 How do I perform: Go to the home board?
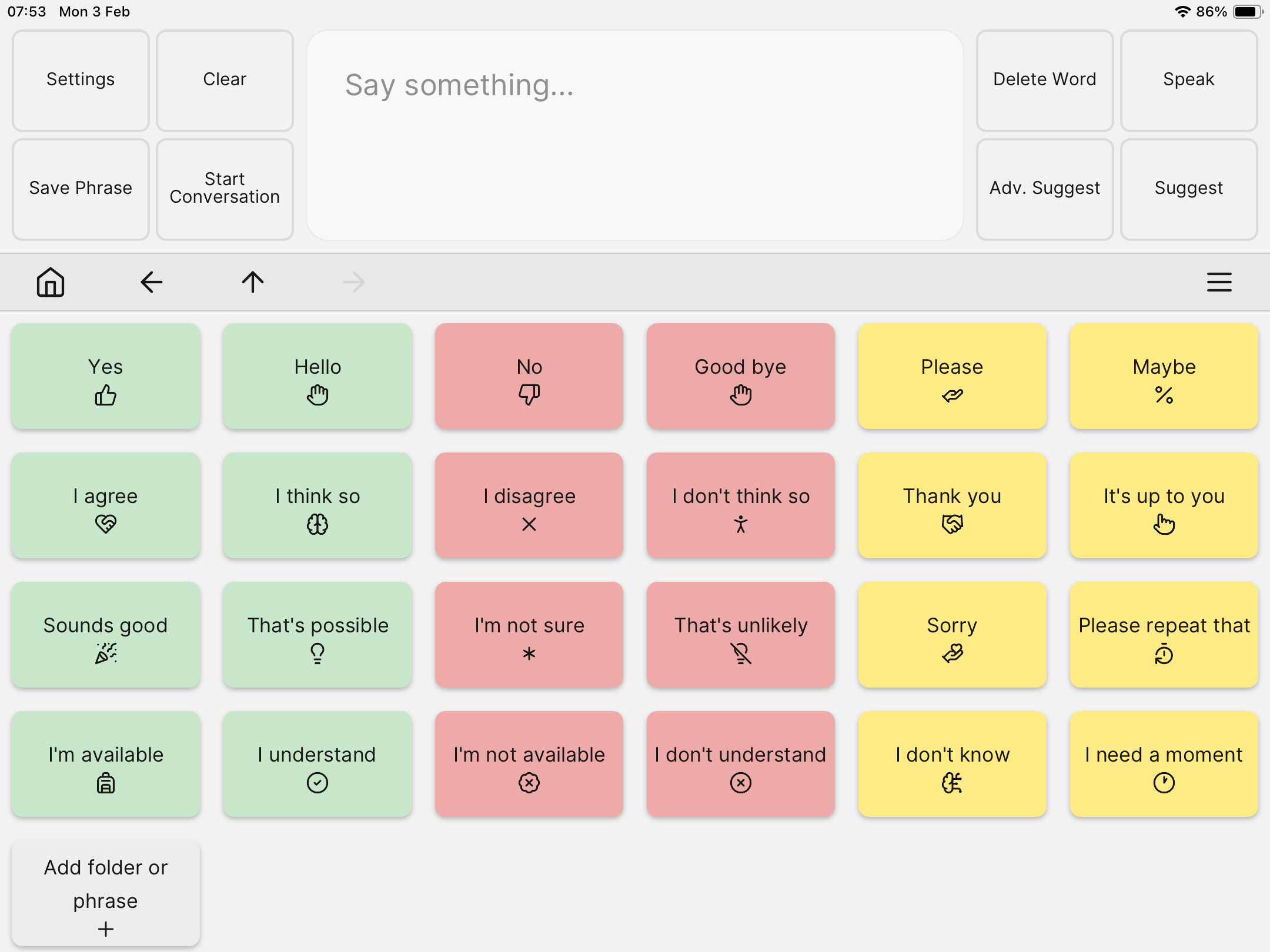click(51, 283)
